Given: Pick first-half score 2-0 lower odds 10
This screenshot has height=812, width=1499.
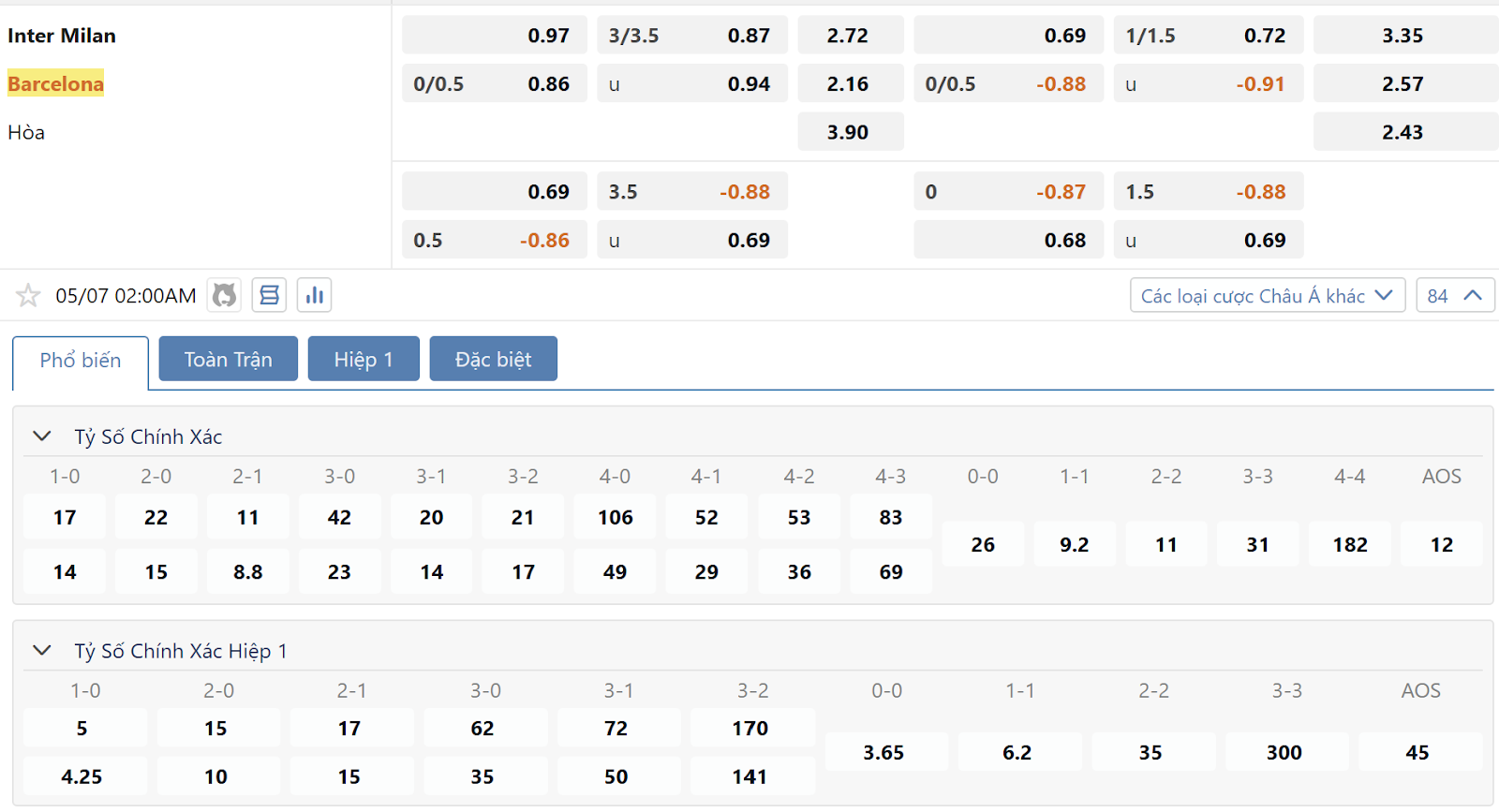Looking at the screenshot, I should 219,776.
